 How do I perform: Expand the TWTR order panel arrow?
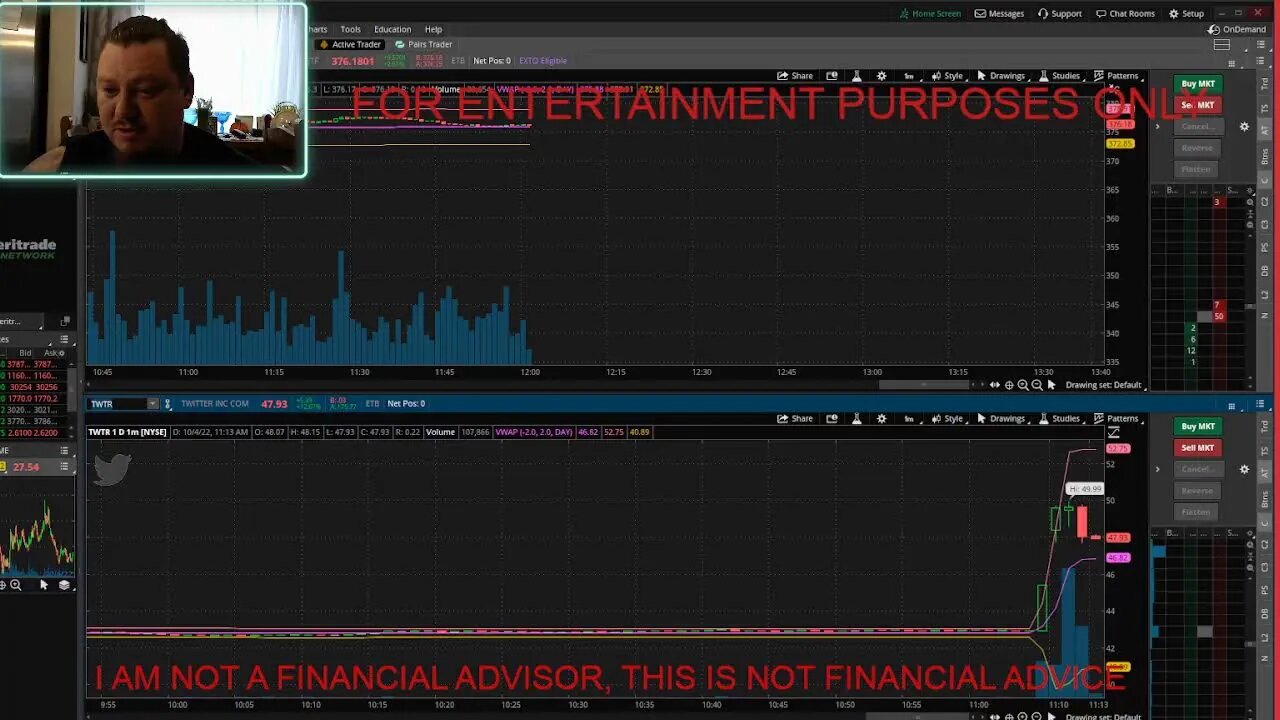pyautogui.click(x=1157, y=470)
